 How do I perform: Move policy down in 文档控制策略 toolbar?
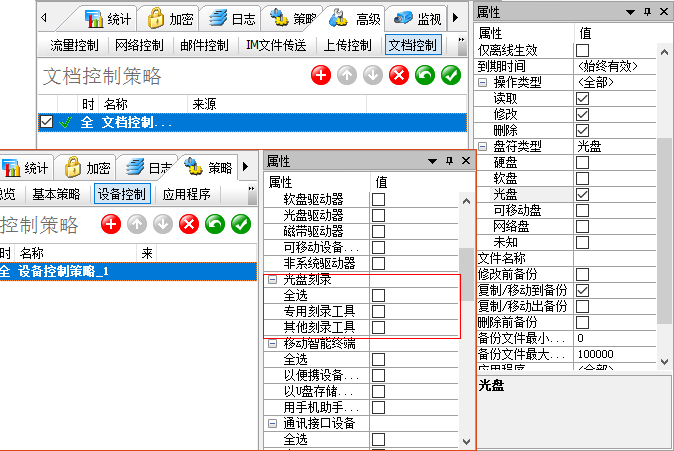pyautogui.click(x=373, y=76)
